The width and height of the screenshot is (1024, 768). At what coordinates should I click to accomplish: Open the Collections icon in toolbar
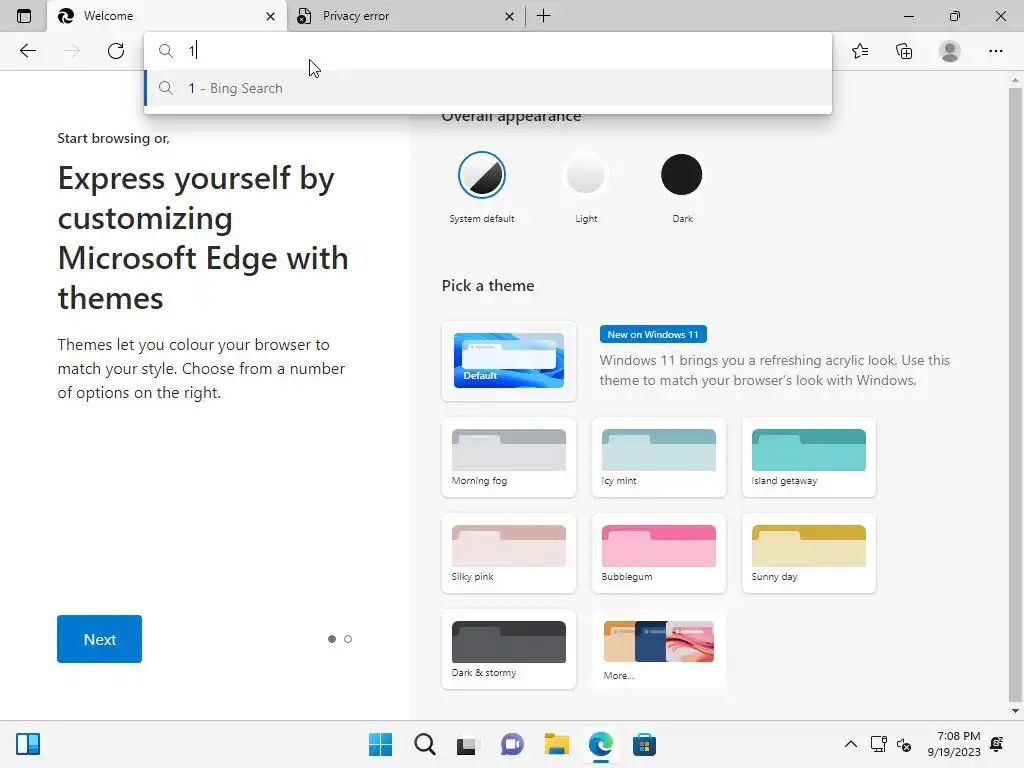tap(904, 51)
